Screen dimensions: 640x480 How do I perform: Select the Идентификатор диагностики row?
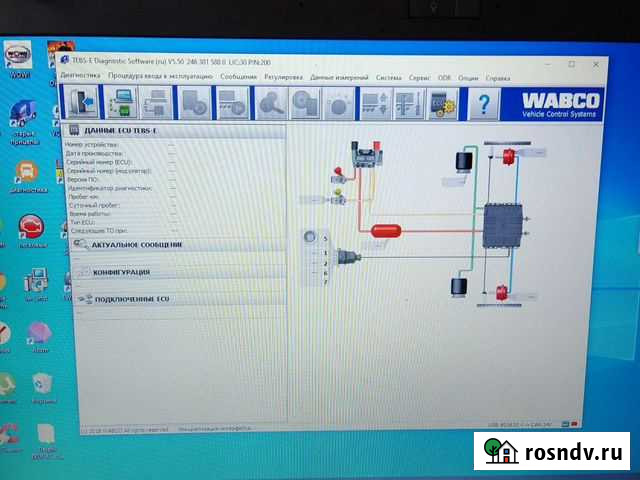124,188
